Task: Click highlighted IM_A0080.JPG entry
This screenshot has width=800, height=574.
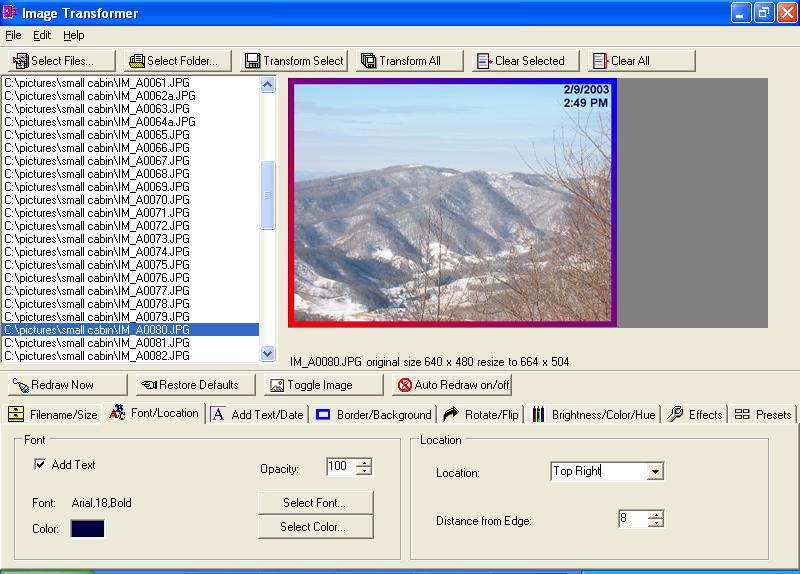Action: [x=131, y=330]
